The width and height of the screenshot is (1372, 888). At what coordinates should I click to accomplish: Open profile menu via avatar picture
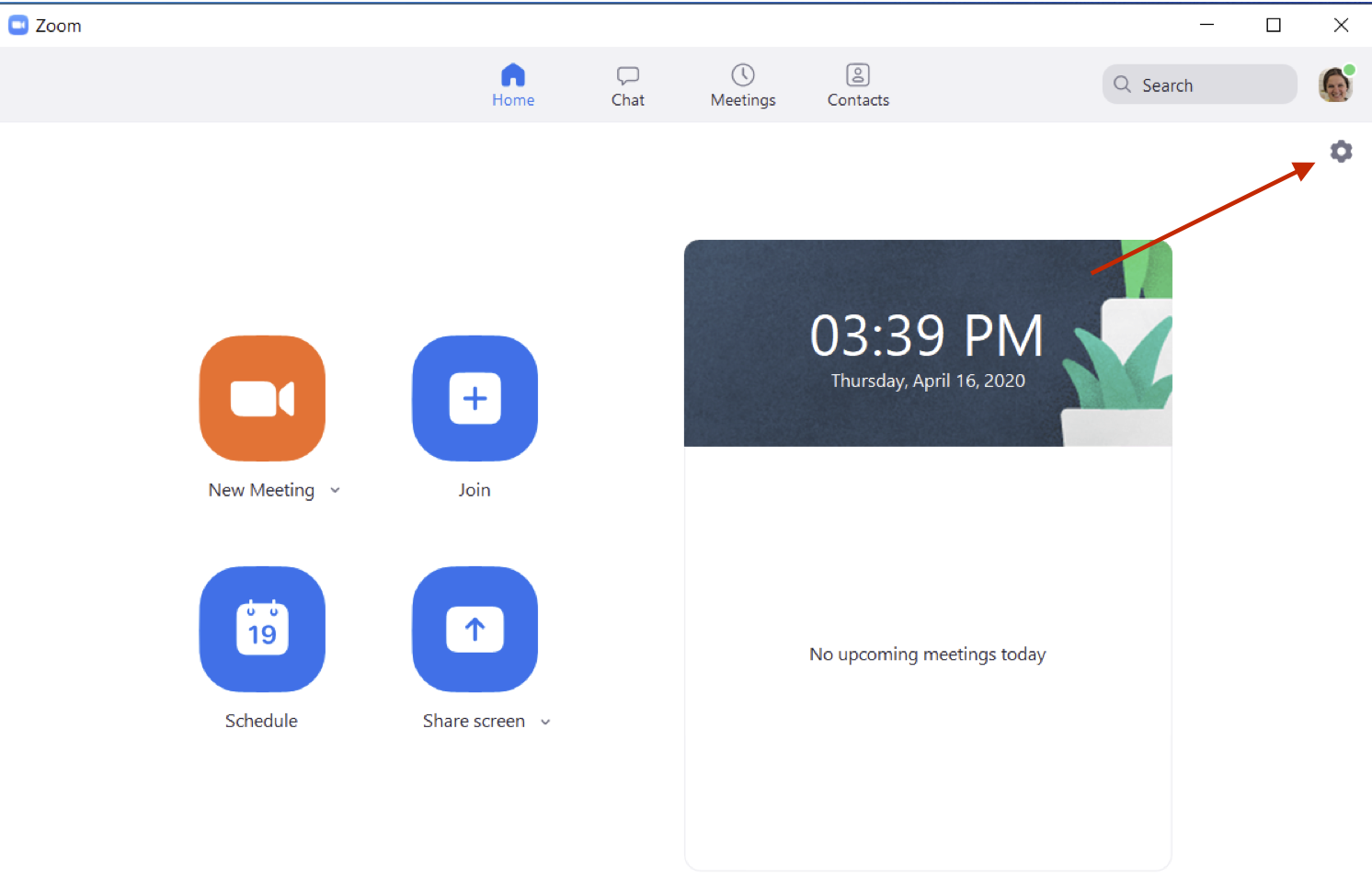click(x=1334, y=85)
